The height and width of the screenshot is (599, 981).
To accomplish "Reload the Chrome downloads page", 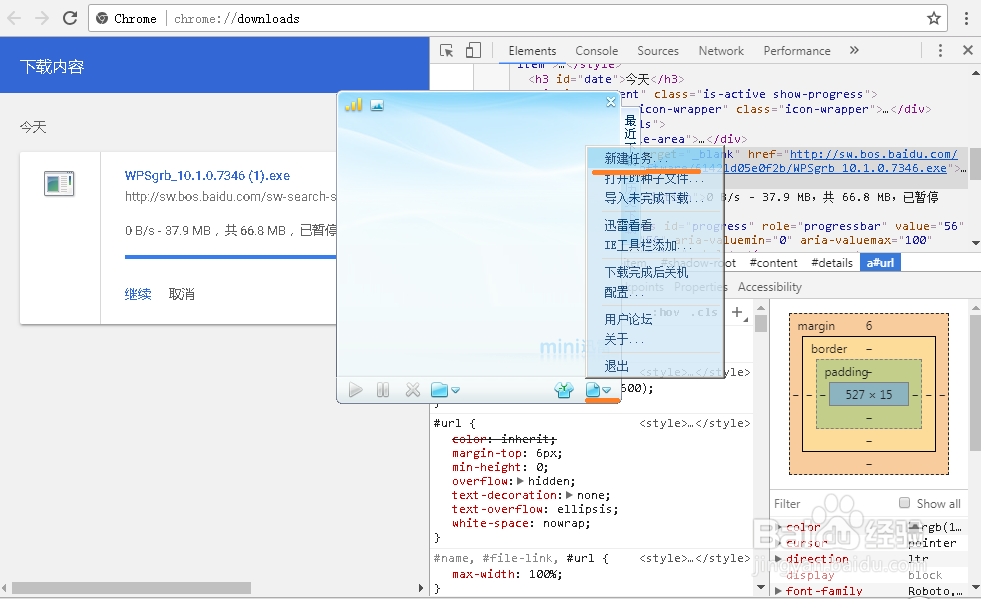I will click(70, 18).
